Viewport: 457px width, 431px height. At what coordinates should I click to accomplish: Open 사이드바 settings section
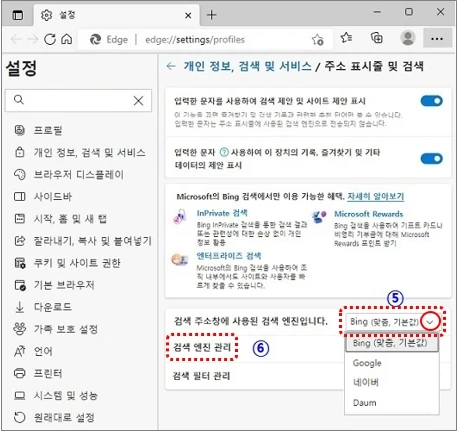click(x=43, y=196)
